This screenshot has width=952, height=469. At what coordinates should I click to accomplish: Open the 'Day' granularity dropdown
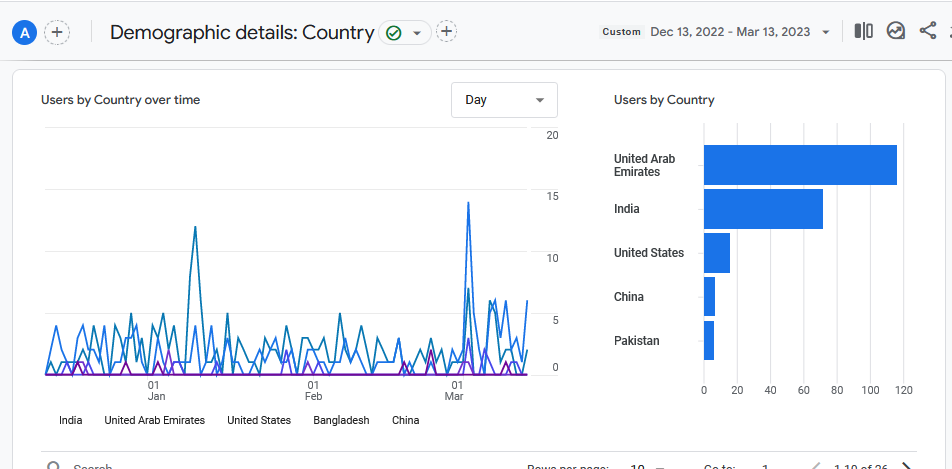click(504, 100)
